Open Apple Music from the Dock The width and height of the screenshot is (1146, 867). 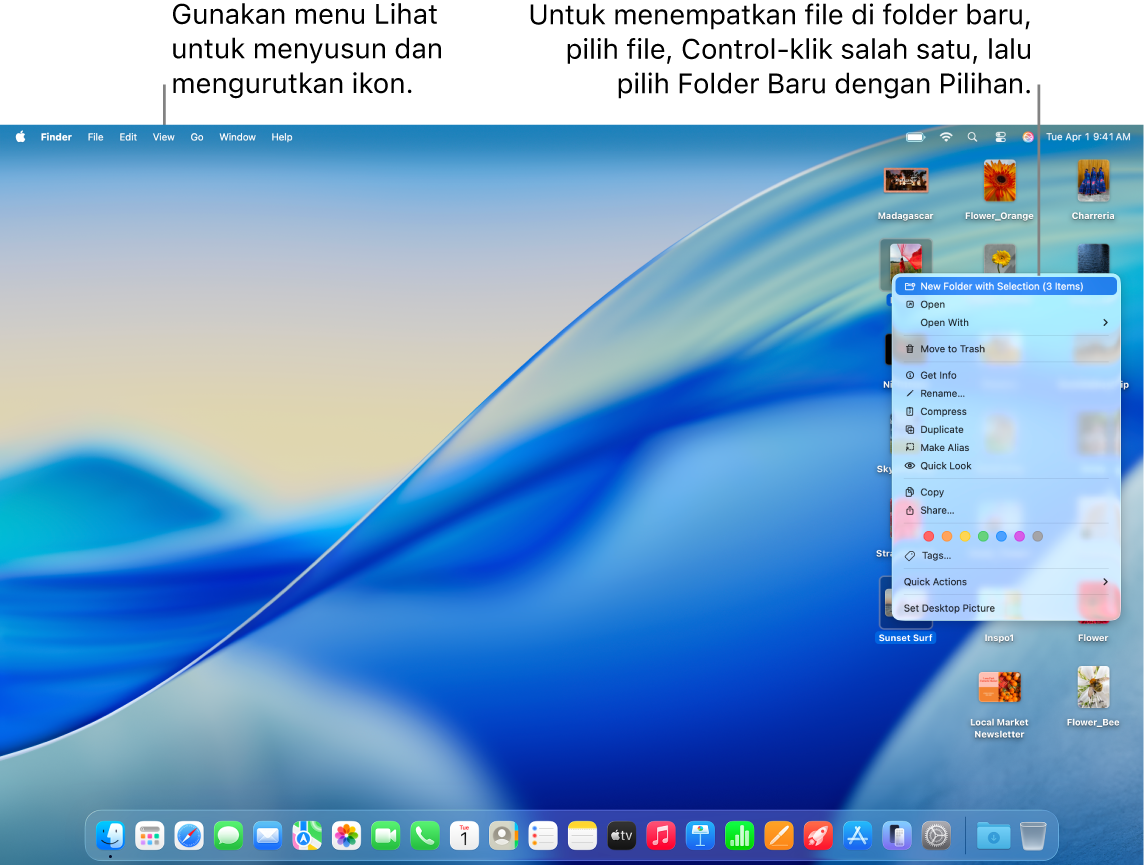660,835
